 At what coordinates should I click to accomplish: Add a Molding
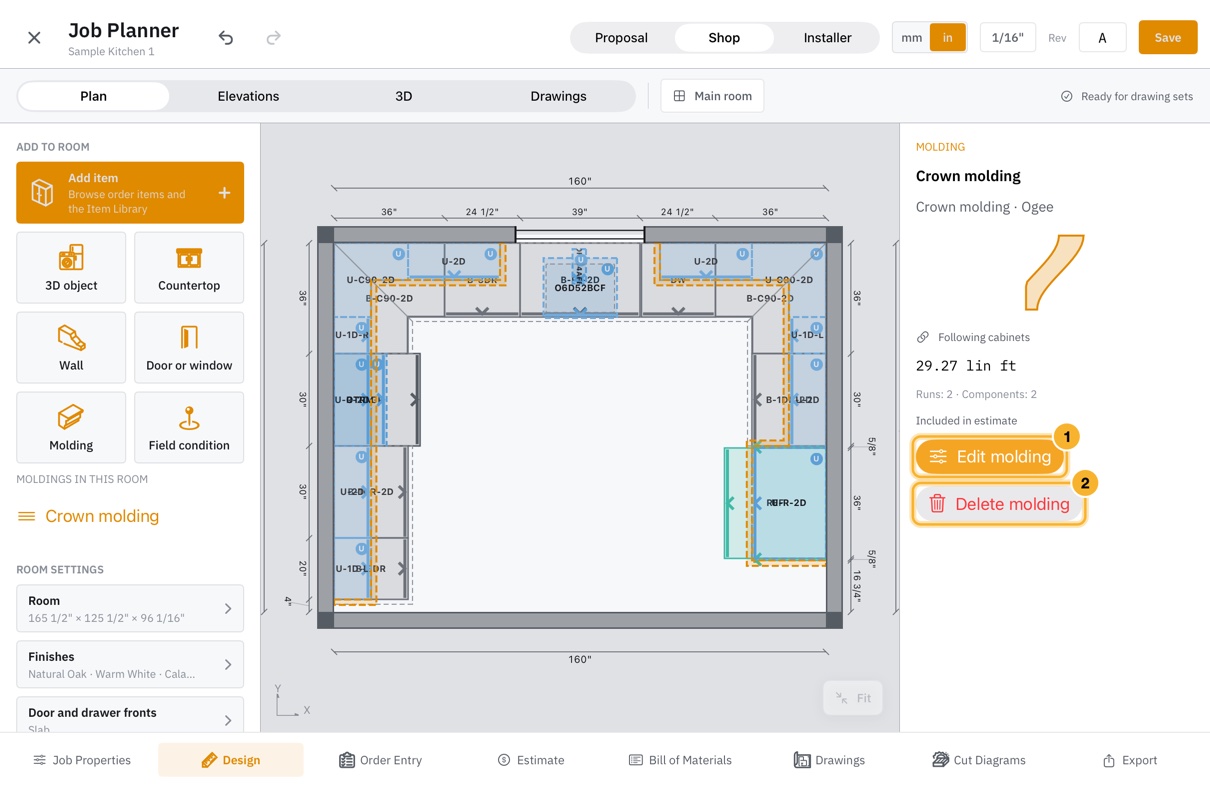71,428
